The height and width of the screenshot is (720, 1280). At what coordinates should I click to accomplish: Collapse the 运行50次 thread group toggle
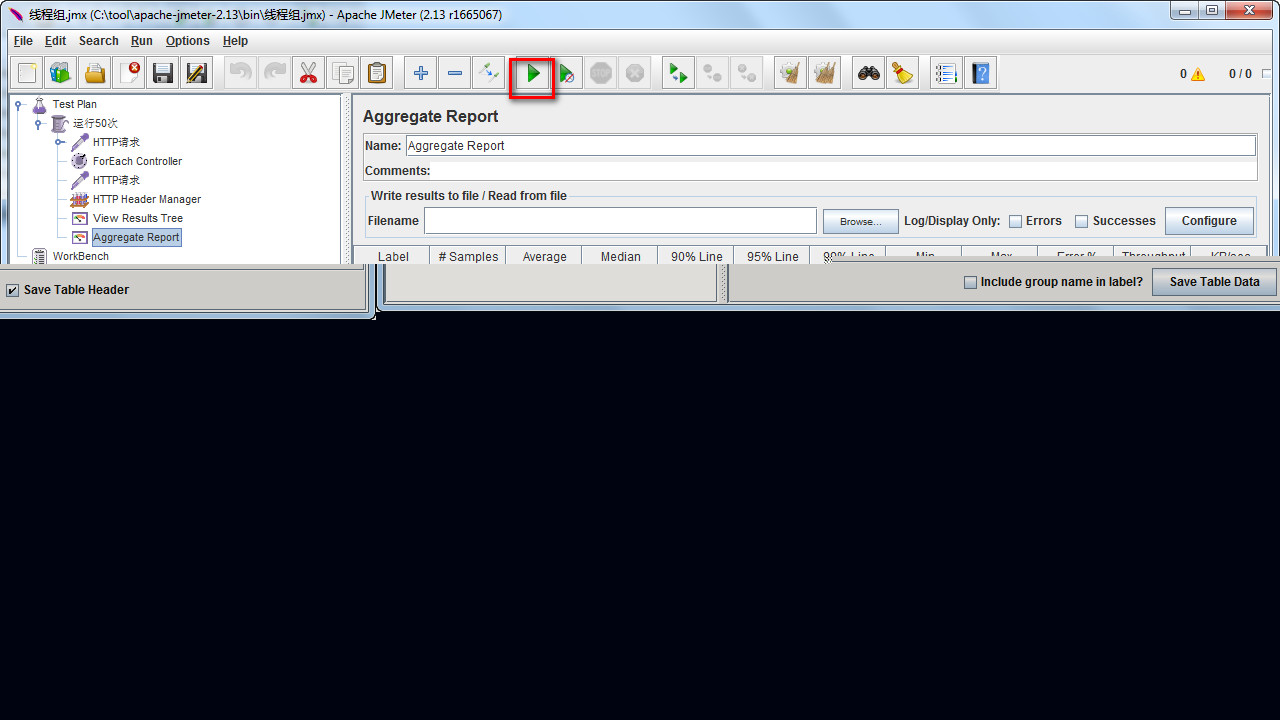[x=38, y=123]
